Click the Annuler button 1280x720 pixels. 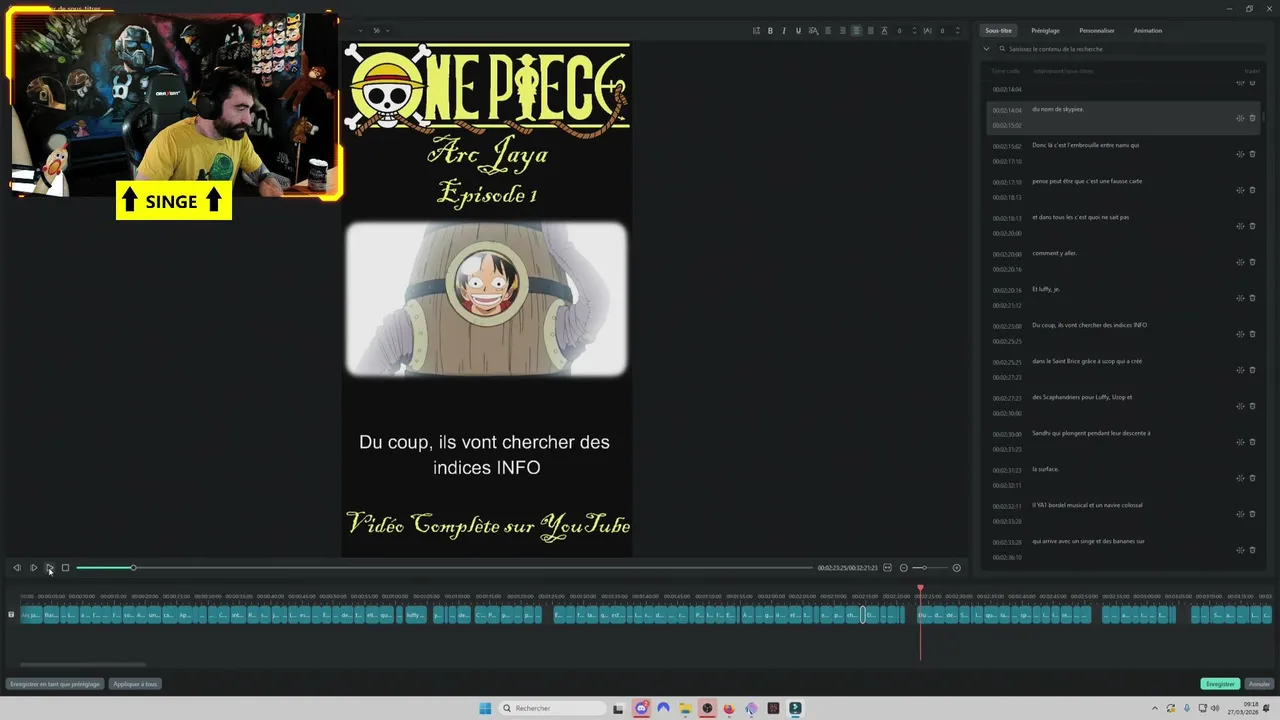(1259, 684)
